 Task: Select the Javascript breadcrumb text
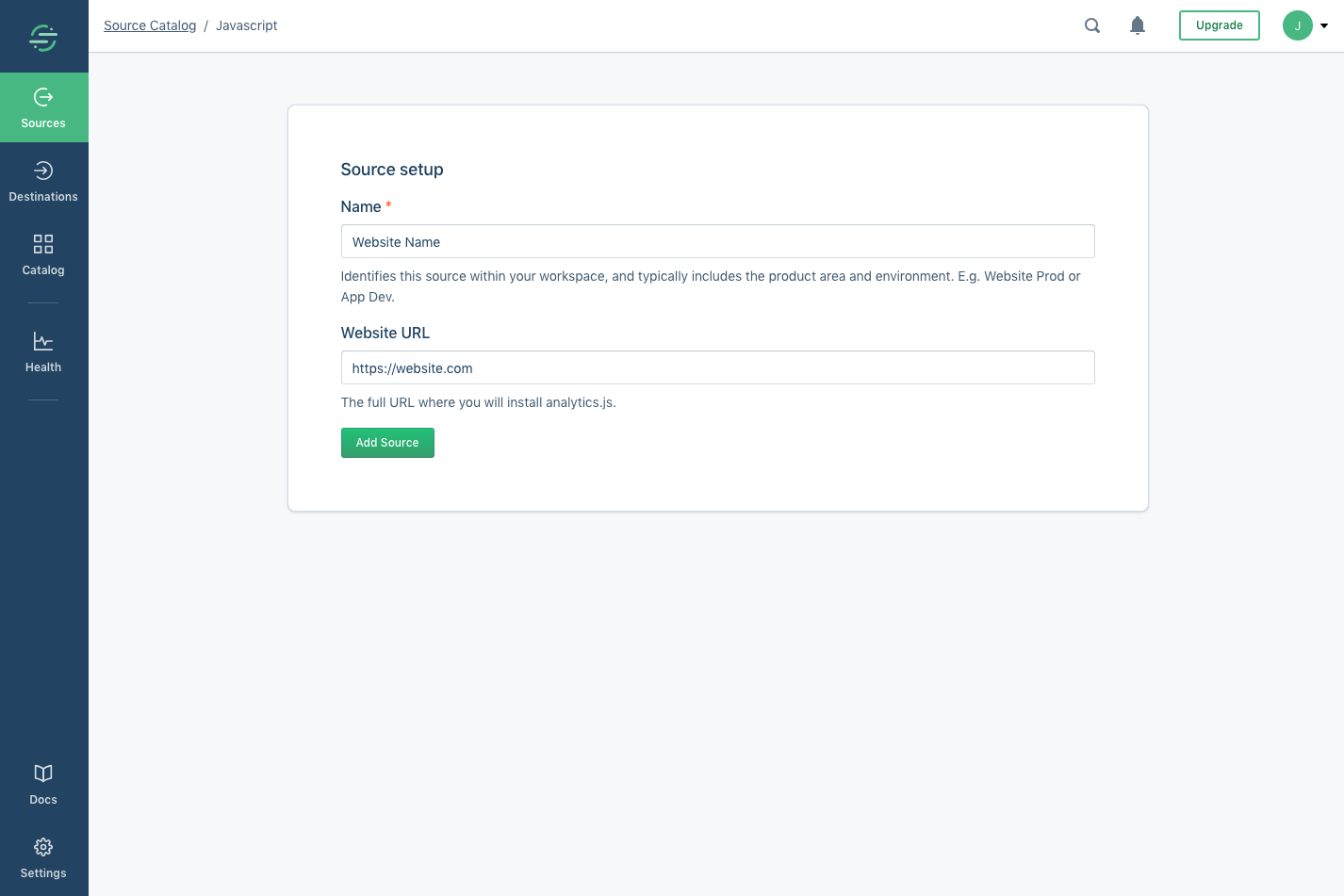point(247,25)
